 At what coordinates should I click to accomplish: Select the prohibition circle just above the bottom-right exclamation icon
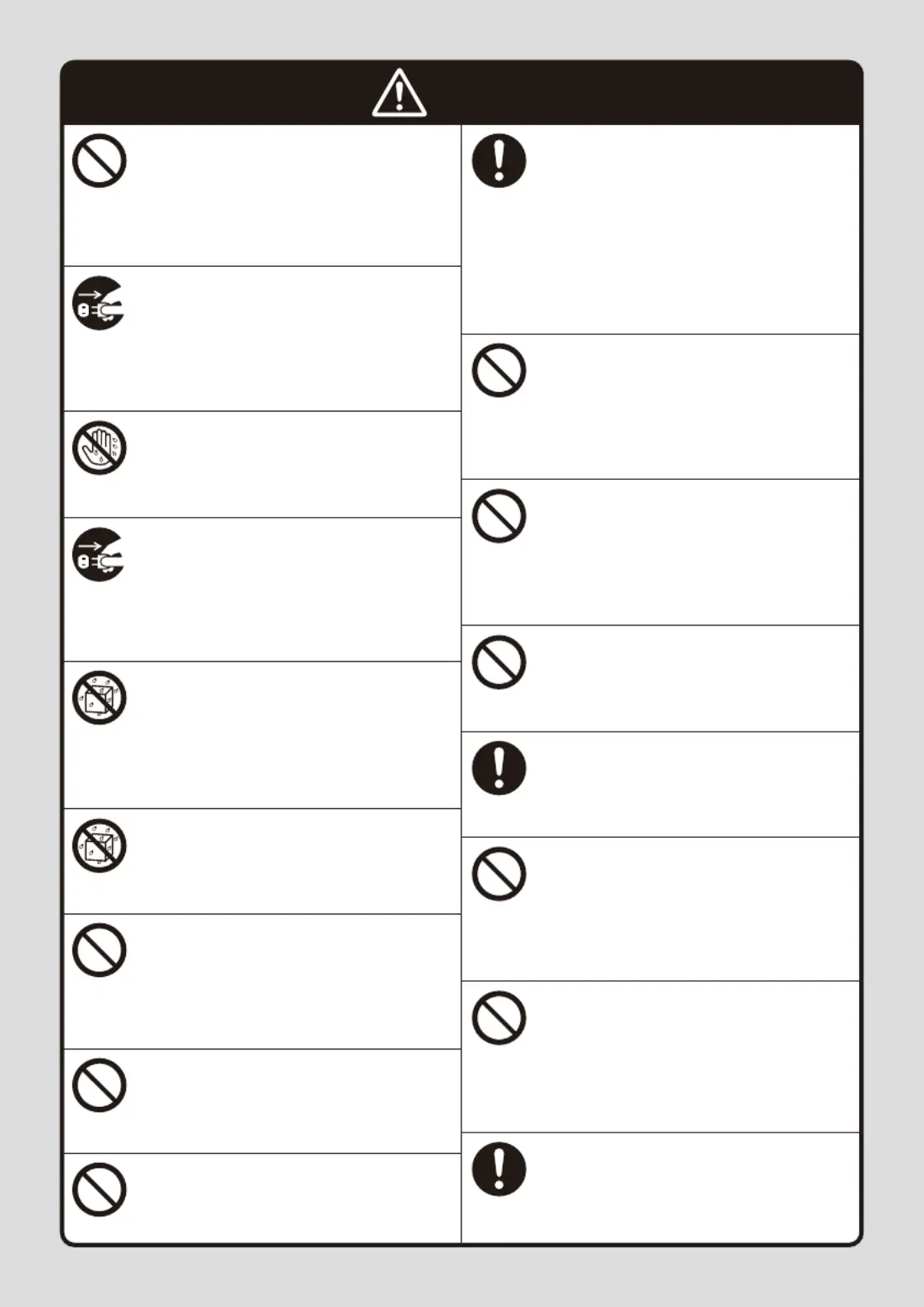tap(499, 1018)
